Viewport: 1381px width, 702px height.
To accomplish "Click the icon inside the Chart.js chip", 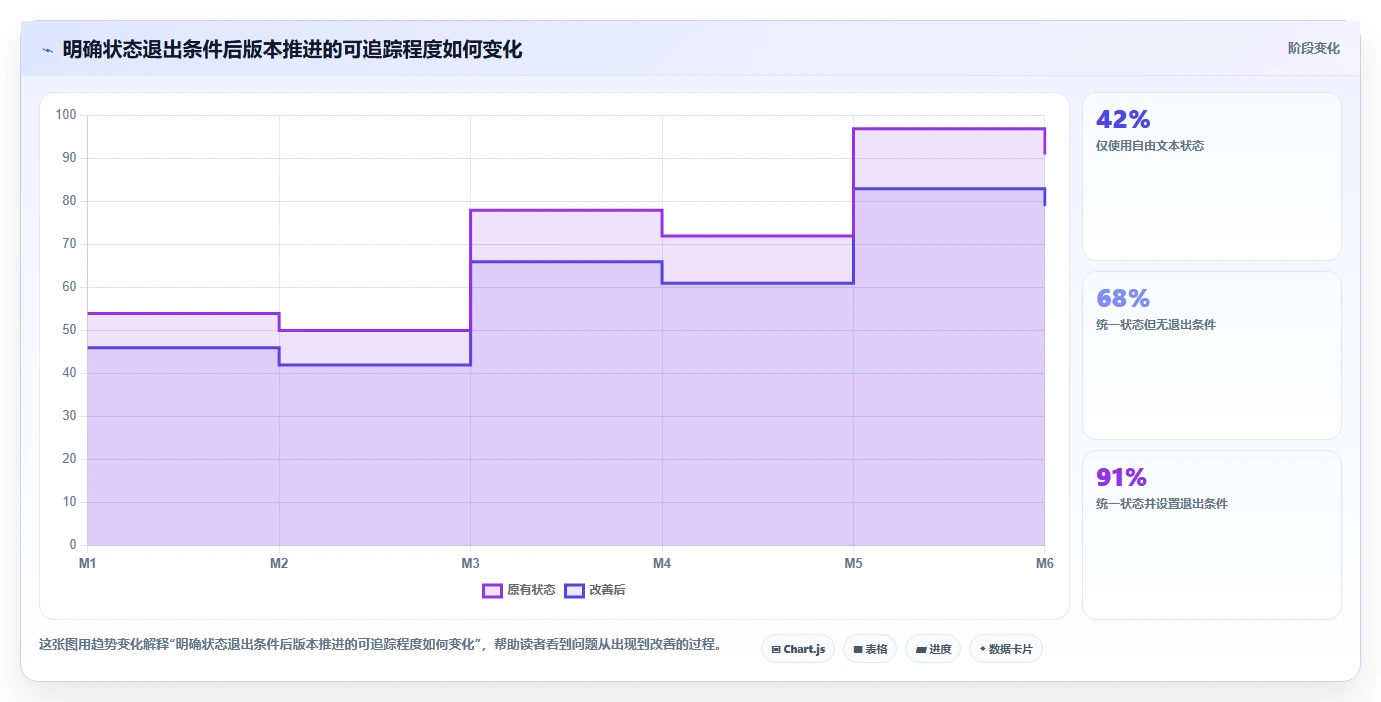I will tap(776, 650).
